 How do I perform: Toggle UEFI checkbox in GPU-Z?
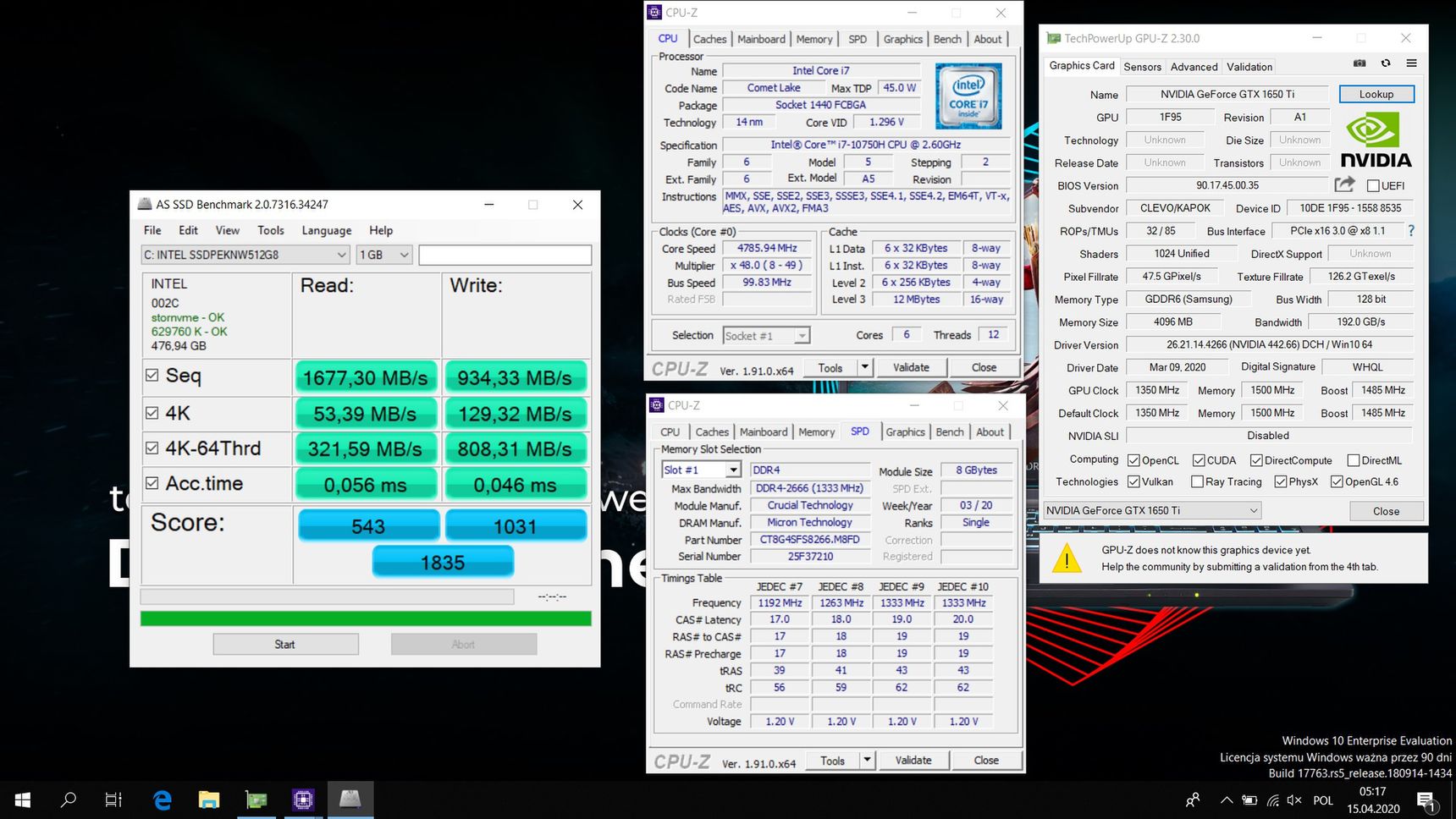point(1373,185)
